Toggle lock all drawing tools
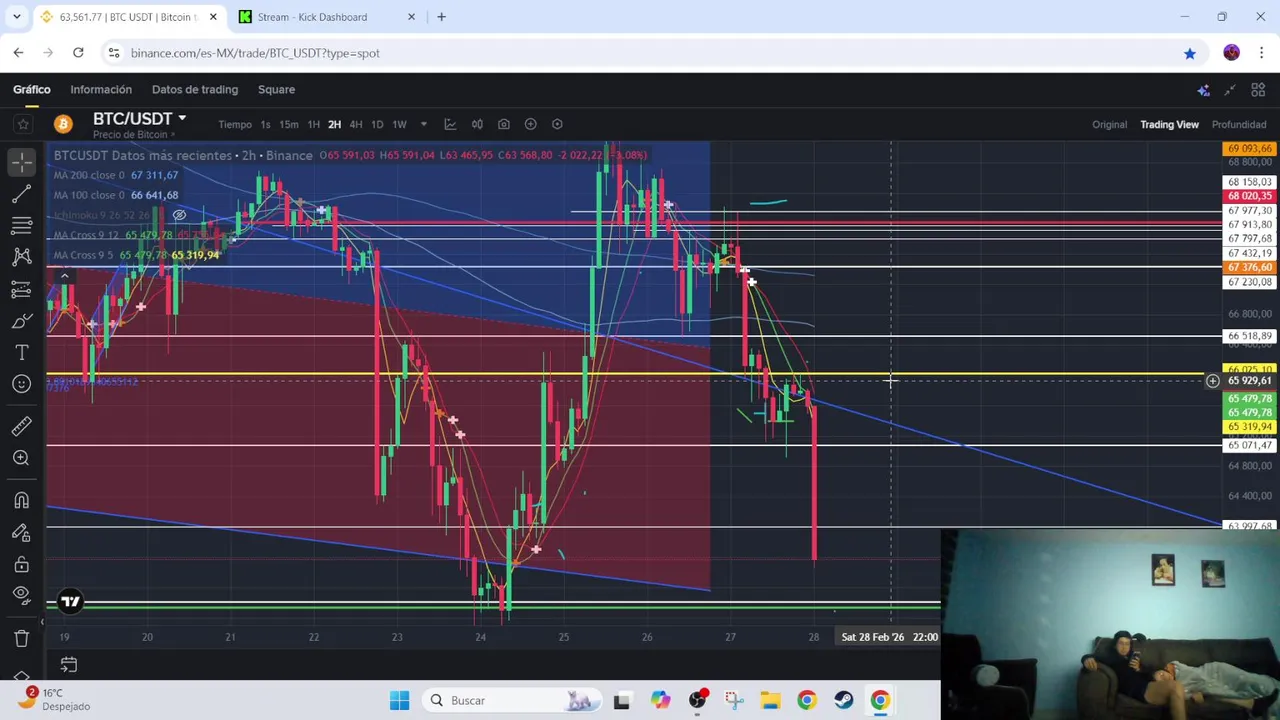 (x=22, y=564)
